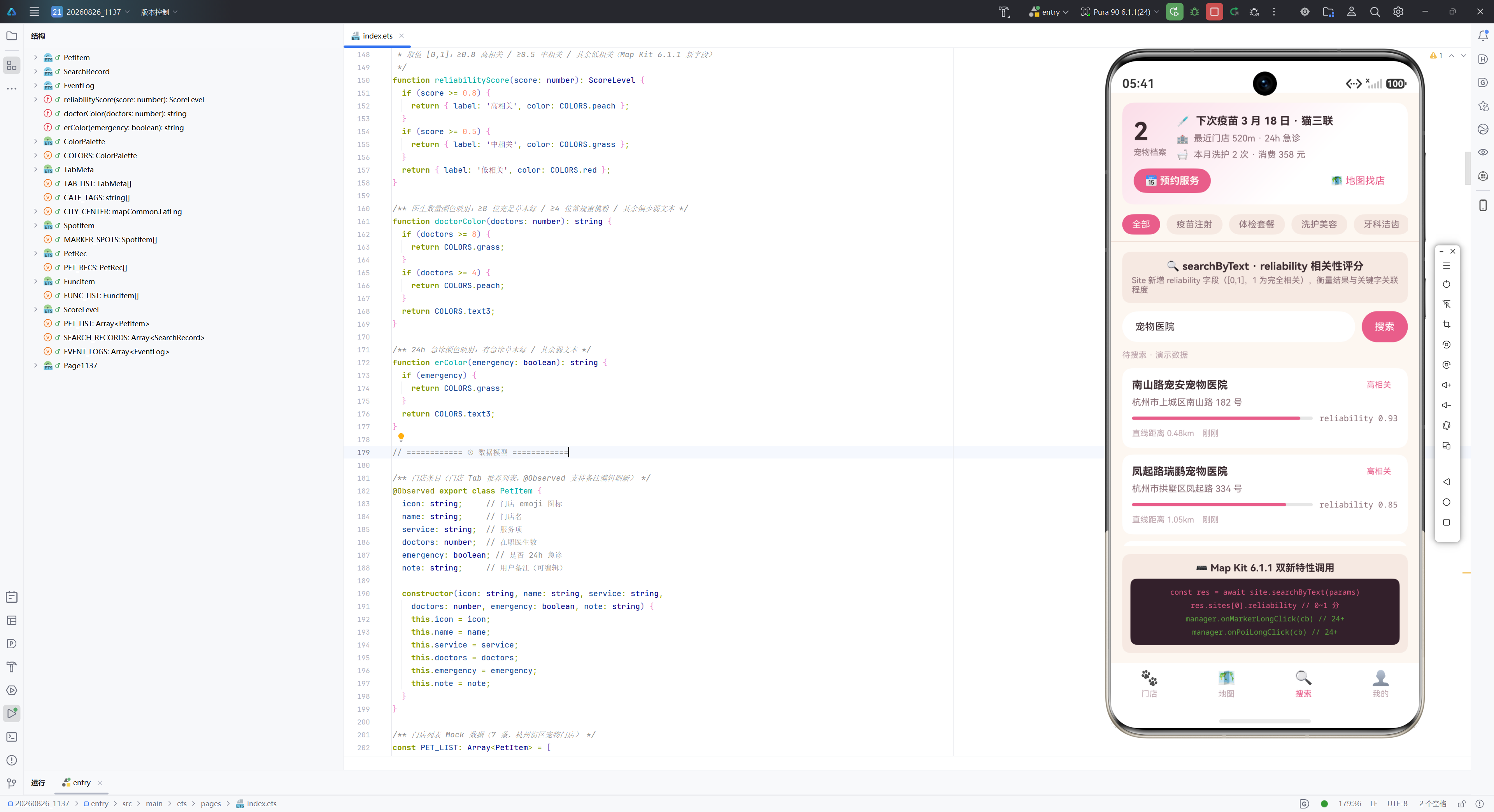This screenshot has height=812, width=1494.
Task: Expand the EventLog node
Action: pyautogui.click(x=35, y=85)
